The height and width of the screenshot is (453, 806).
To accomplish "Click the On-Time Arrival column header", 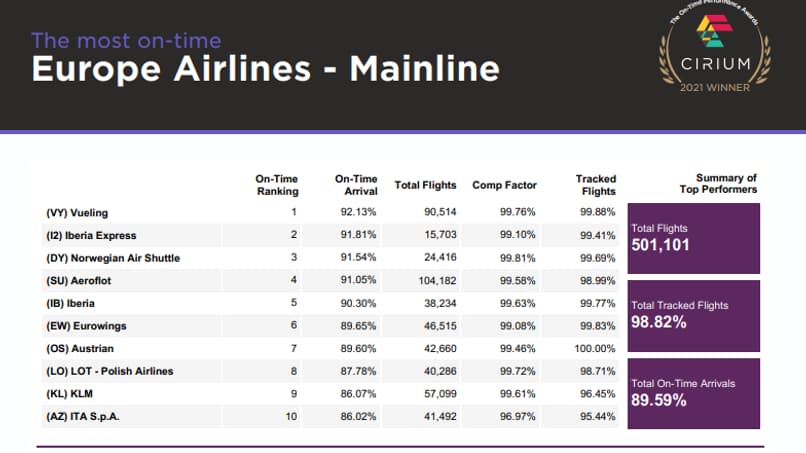I will point(355,184).
